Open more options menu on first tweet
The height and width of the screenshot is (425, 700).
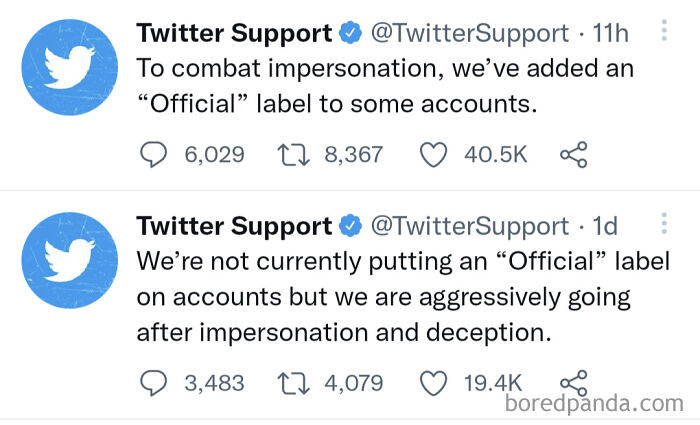[664, 33]
